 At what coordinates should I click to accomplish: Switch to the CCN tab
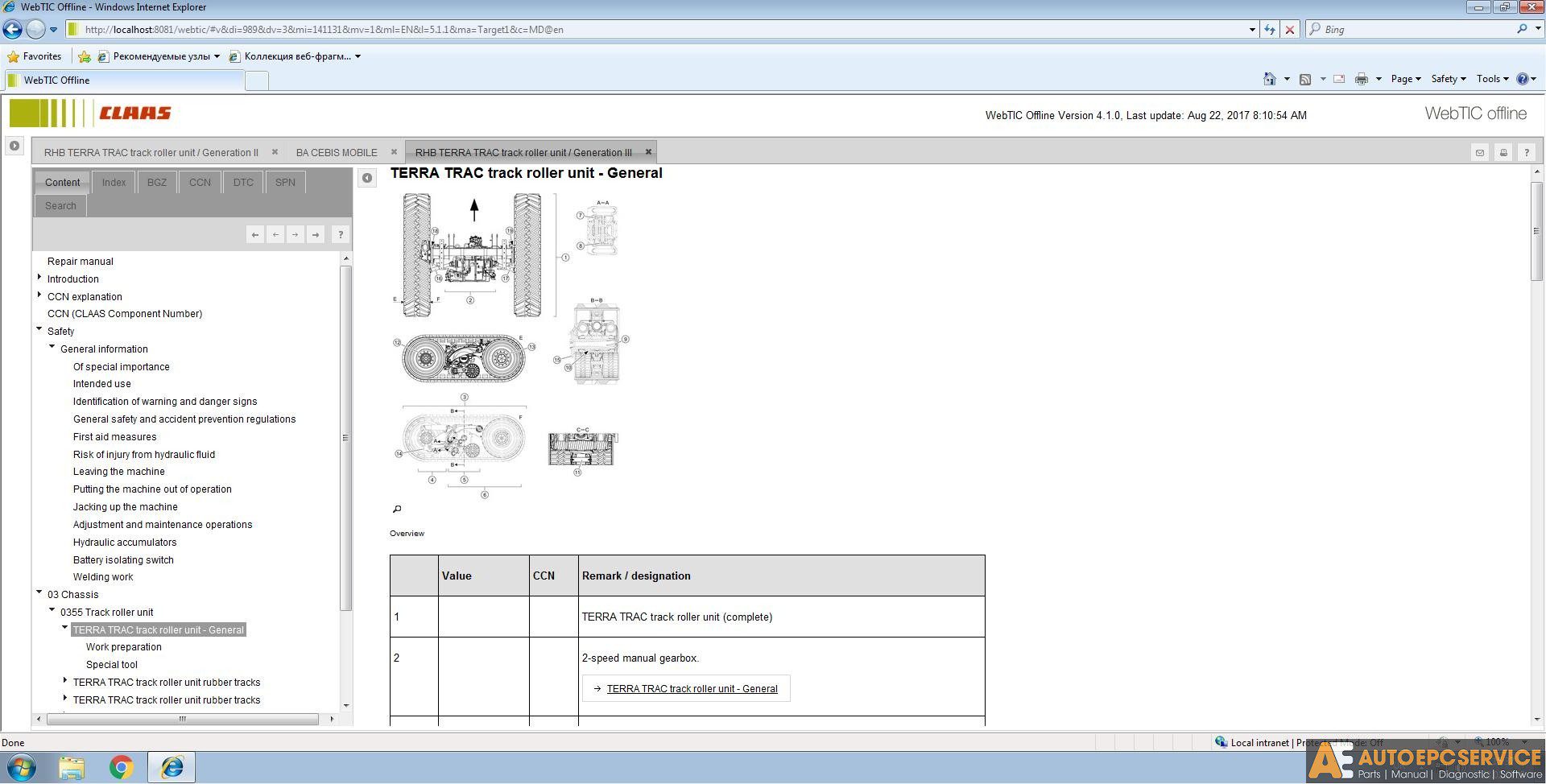click(x=200, y=183)
